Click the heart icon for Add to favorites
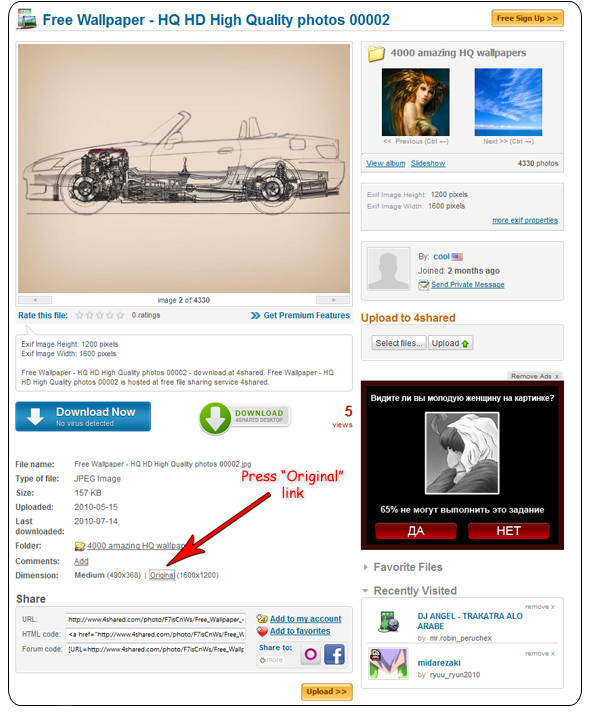Viewport: 589px width, 714px height. 262,631
